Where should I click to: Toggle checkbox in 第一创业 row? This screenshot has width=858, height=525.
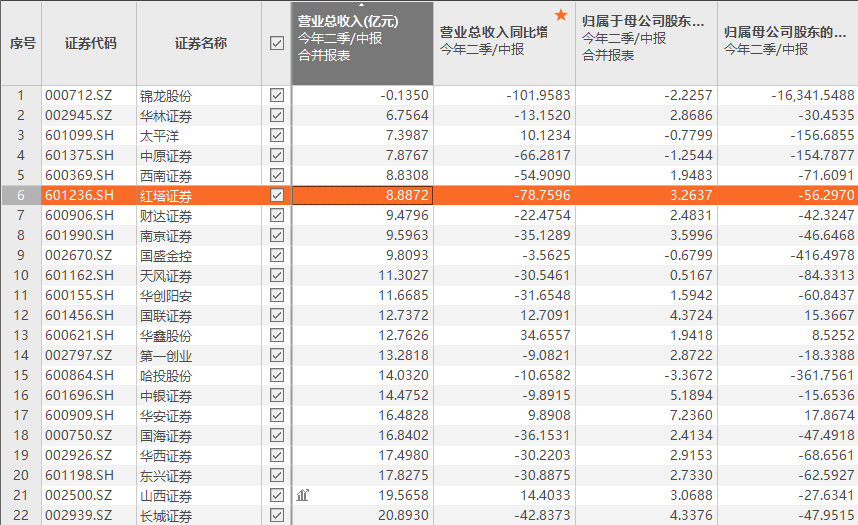(x=277, y=355)
